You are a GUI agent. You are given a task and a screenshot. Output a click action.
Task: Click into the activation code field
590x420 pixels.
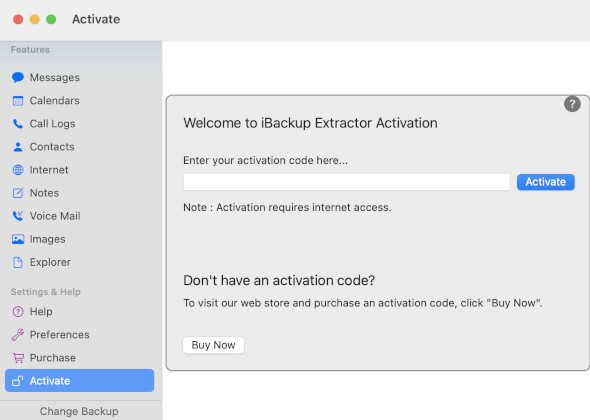tap(346, 182)
